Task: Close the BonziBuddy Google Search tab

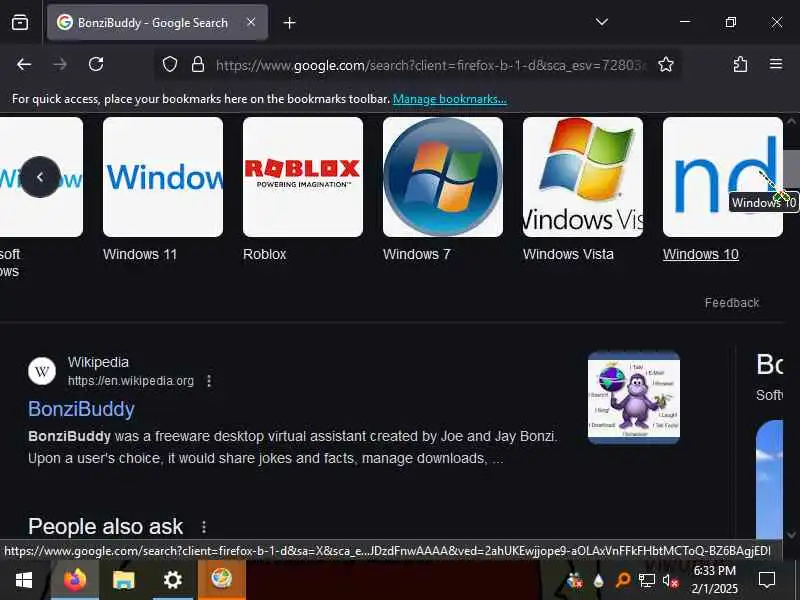Action: [251, 22]
